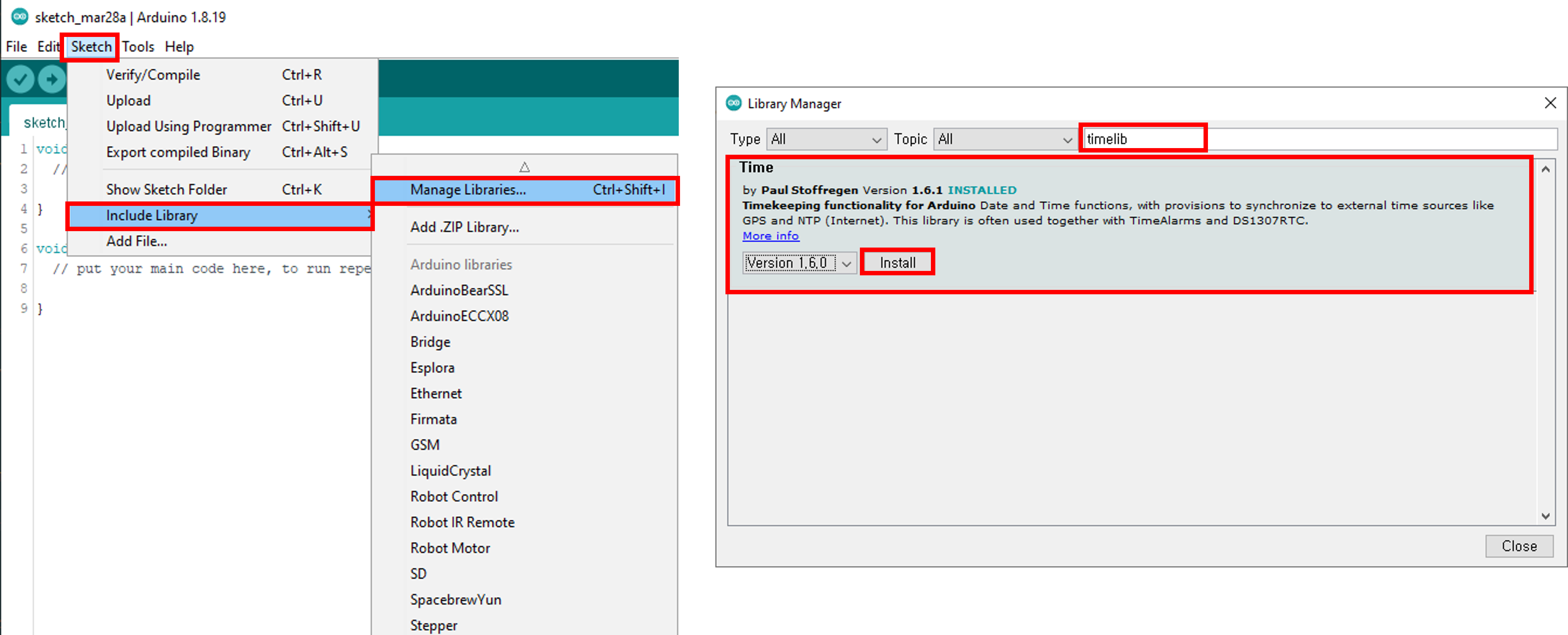
Task: Select Verify/Compile from the Sketch menu
Action: 153,74
